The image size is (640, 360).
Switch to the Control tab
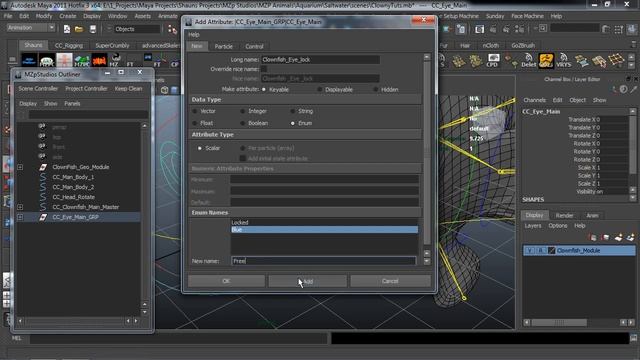coord(254,47)
